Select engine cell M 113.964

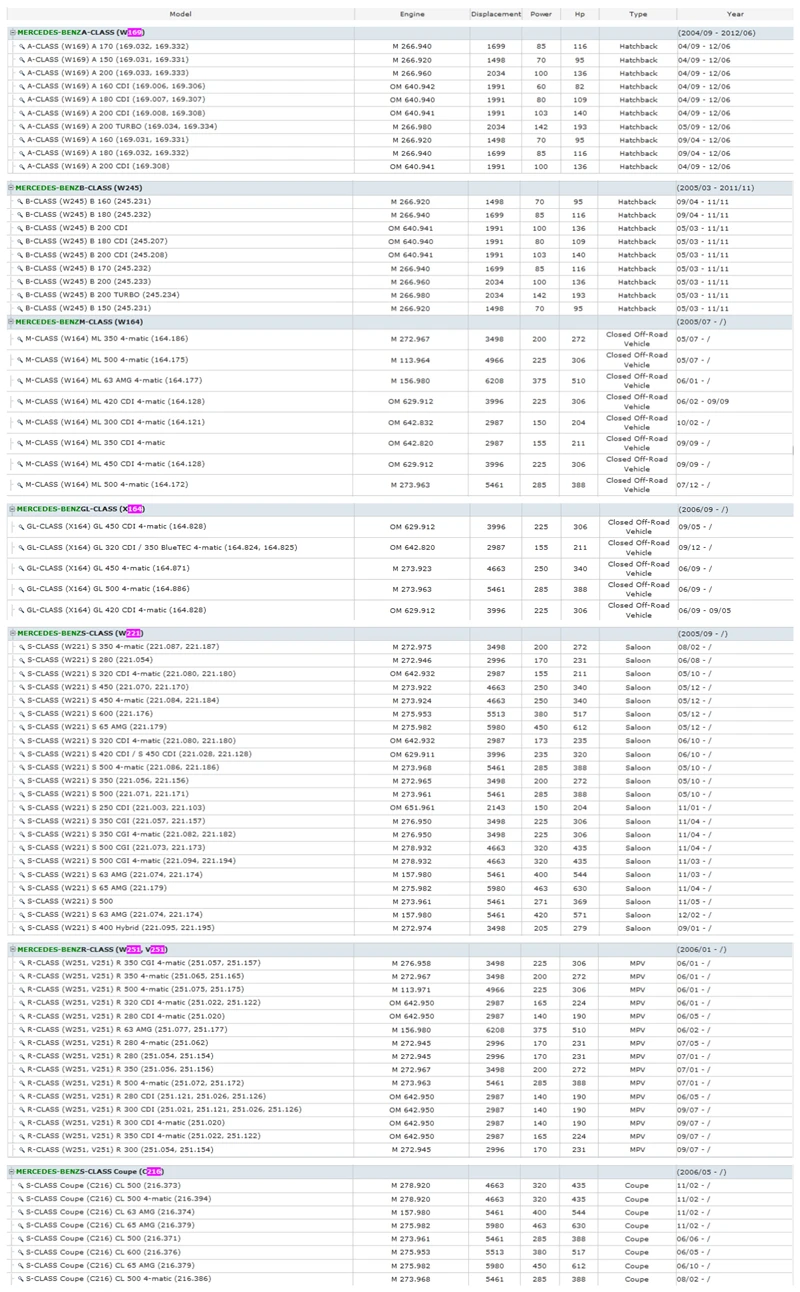click(412, 359)
